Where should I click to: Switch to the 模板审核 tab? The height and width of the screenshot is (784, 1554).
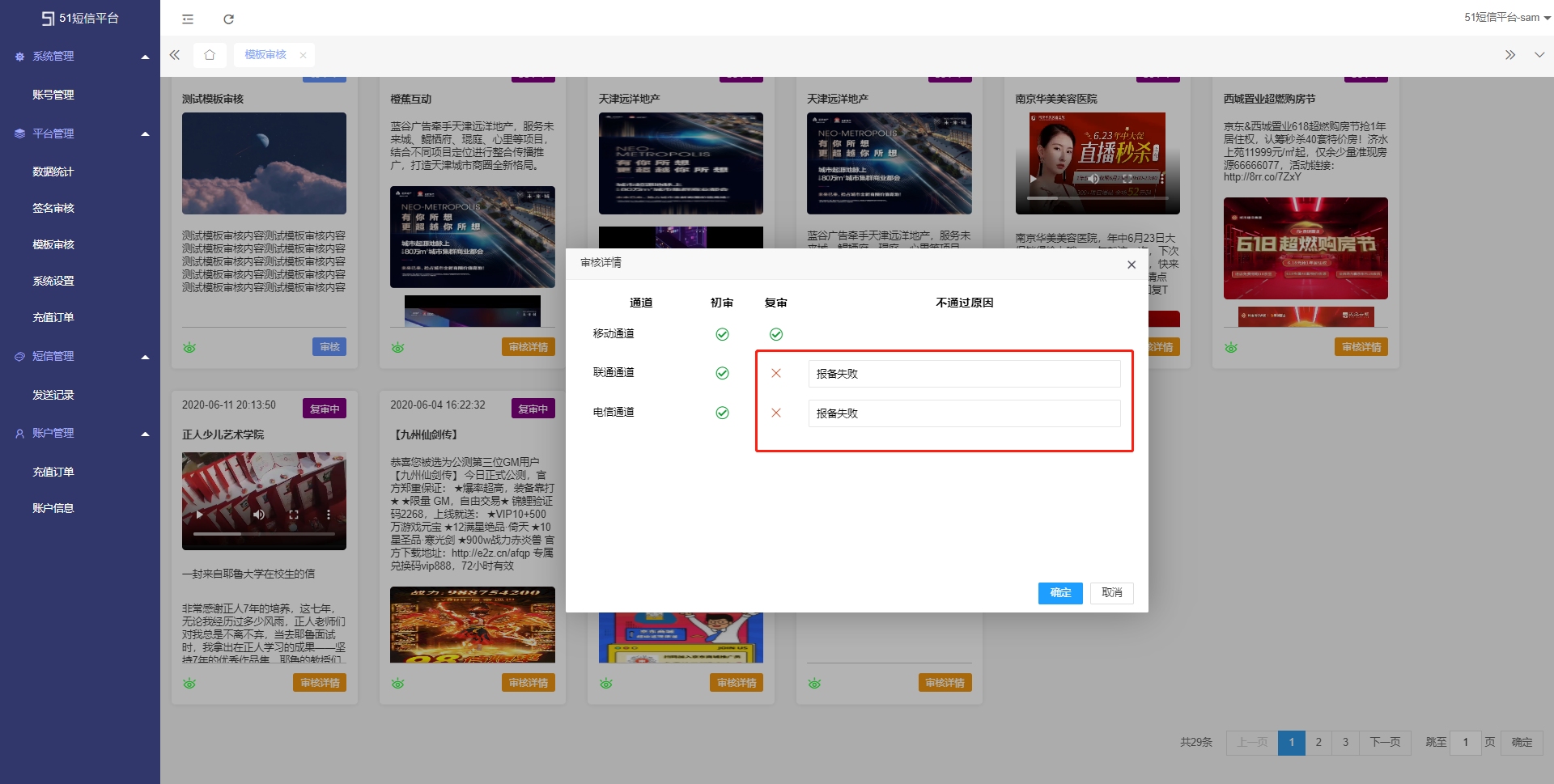(265, 54)
